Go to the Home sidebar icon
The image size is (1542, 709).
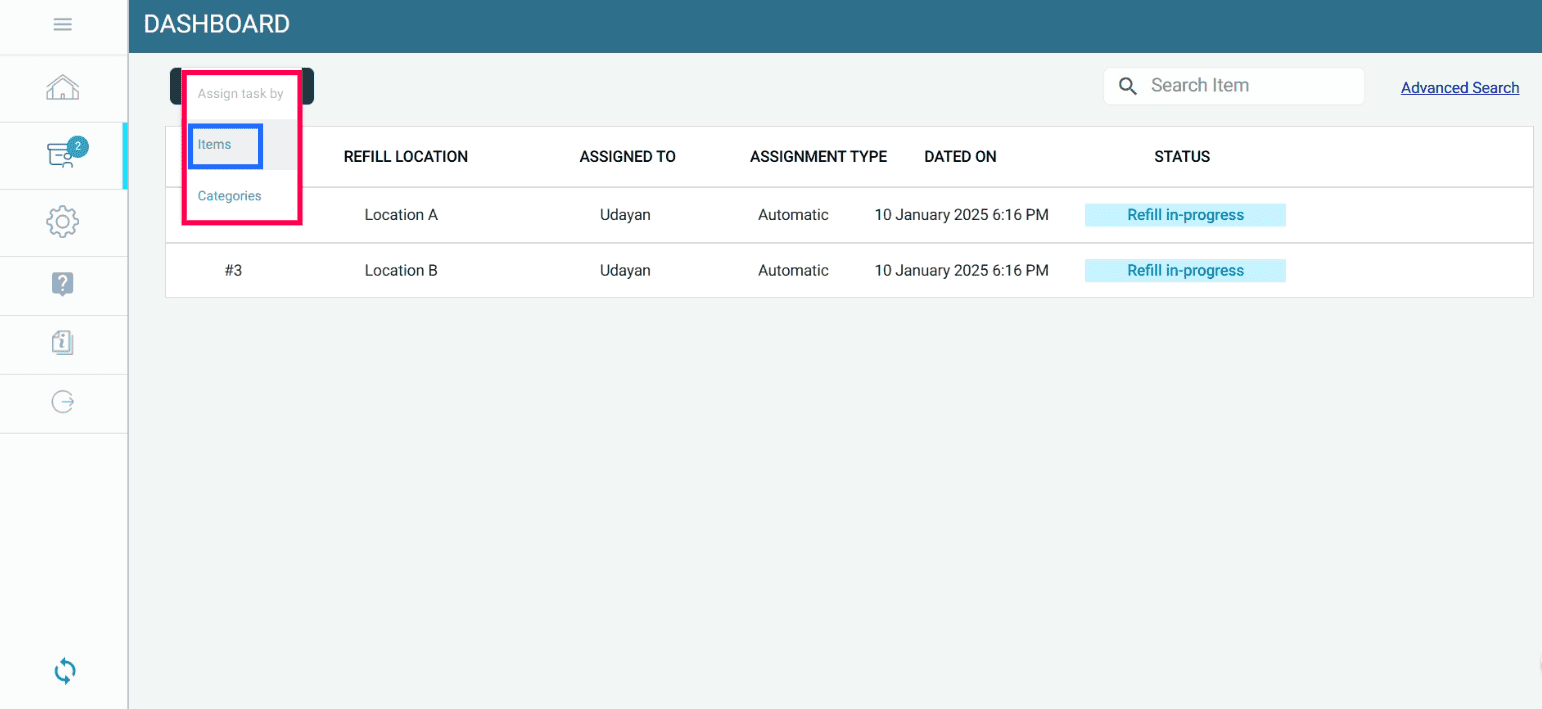pos(62,88)
